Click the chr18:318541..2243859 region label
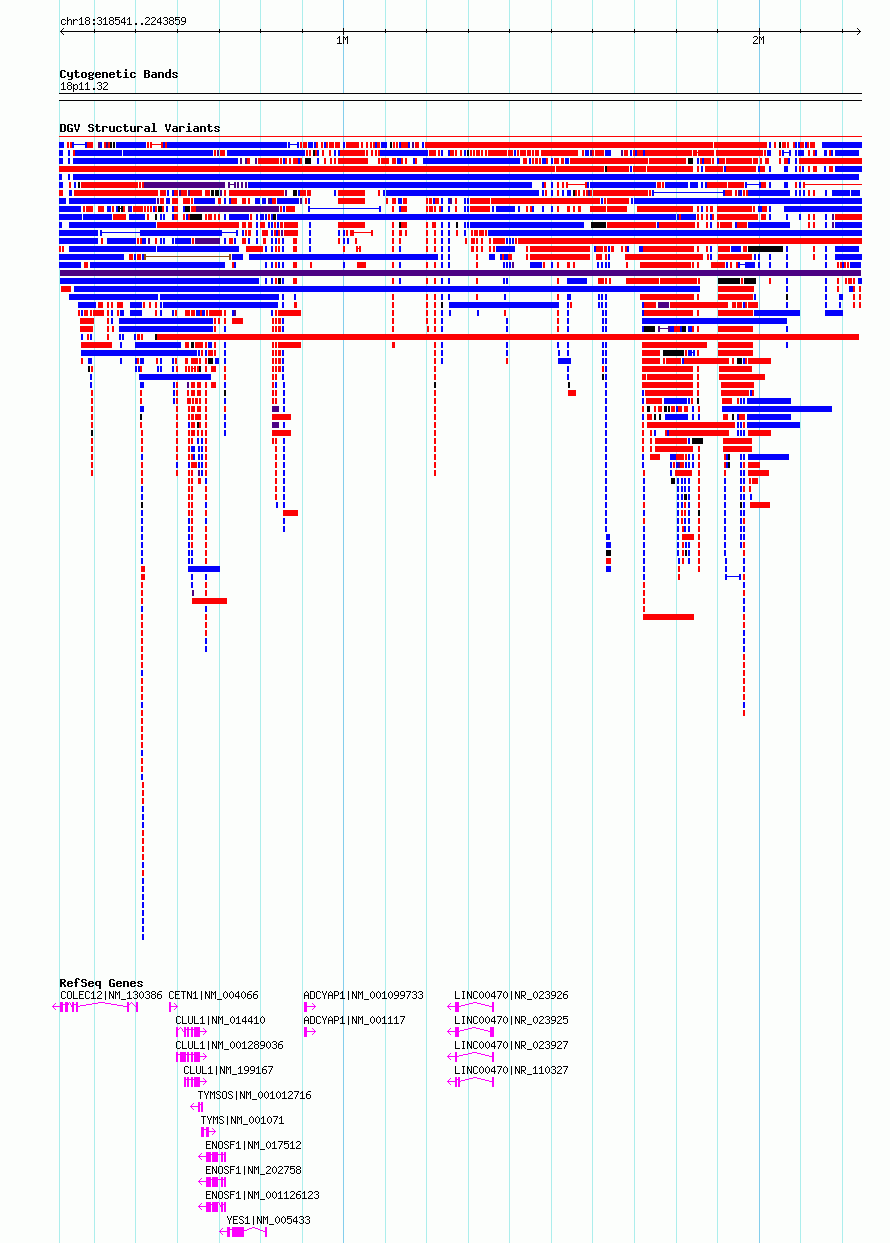 123,21
